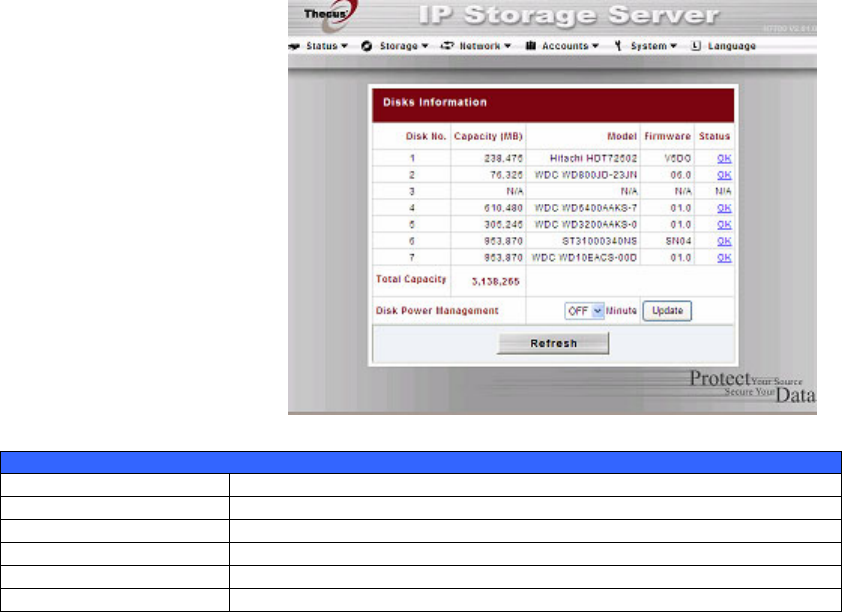Select the WDC WD800JD-23JN model cell

click(x=586, y=175)
